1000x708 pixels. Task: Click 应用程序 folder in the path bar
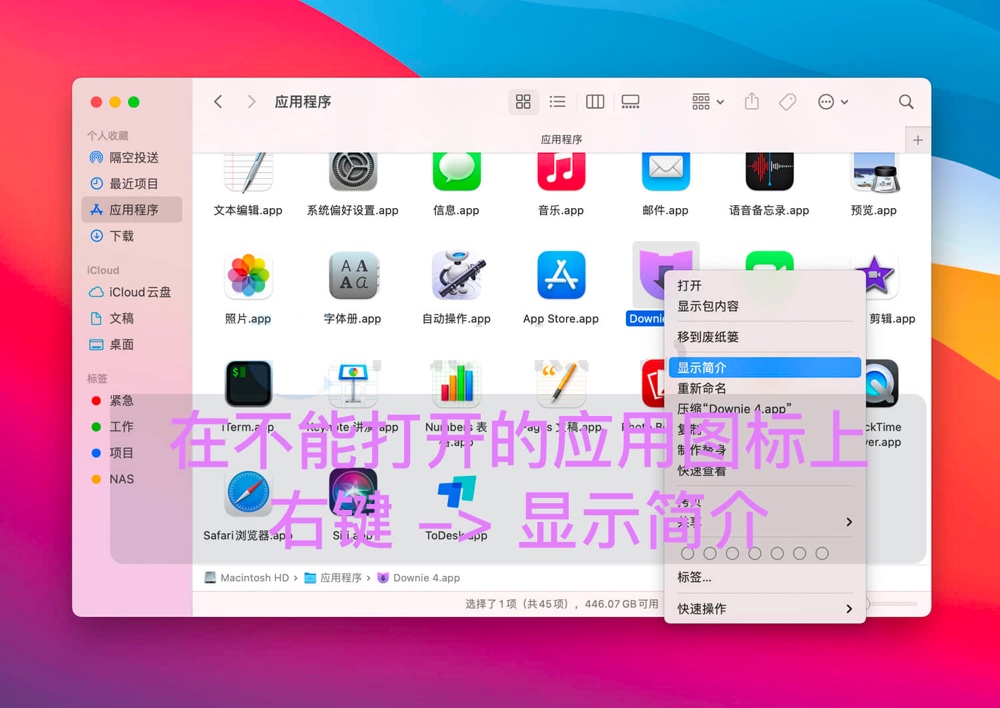334,578
